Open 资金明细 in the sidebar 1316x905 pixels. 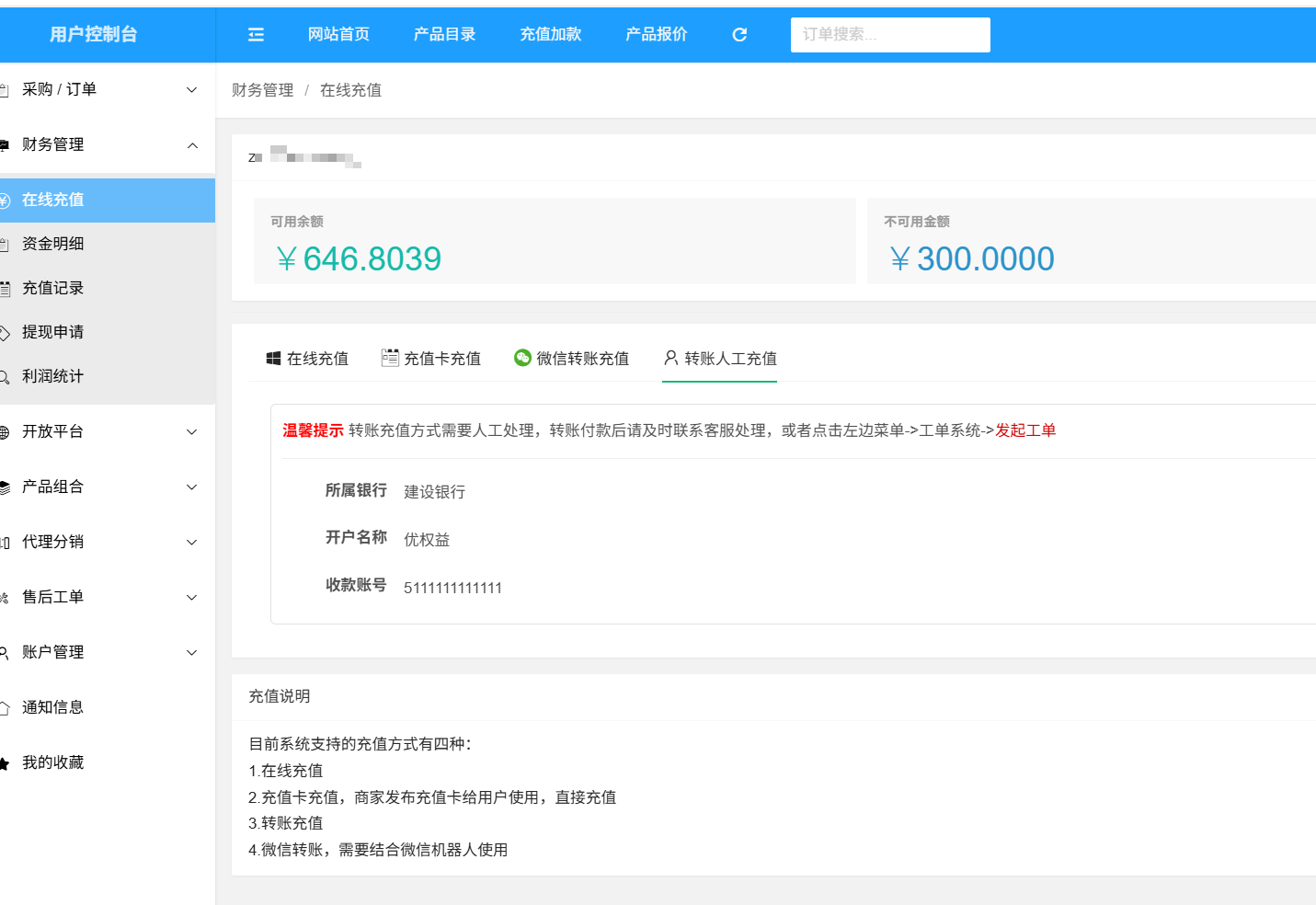(x=53, y=244)
